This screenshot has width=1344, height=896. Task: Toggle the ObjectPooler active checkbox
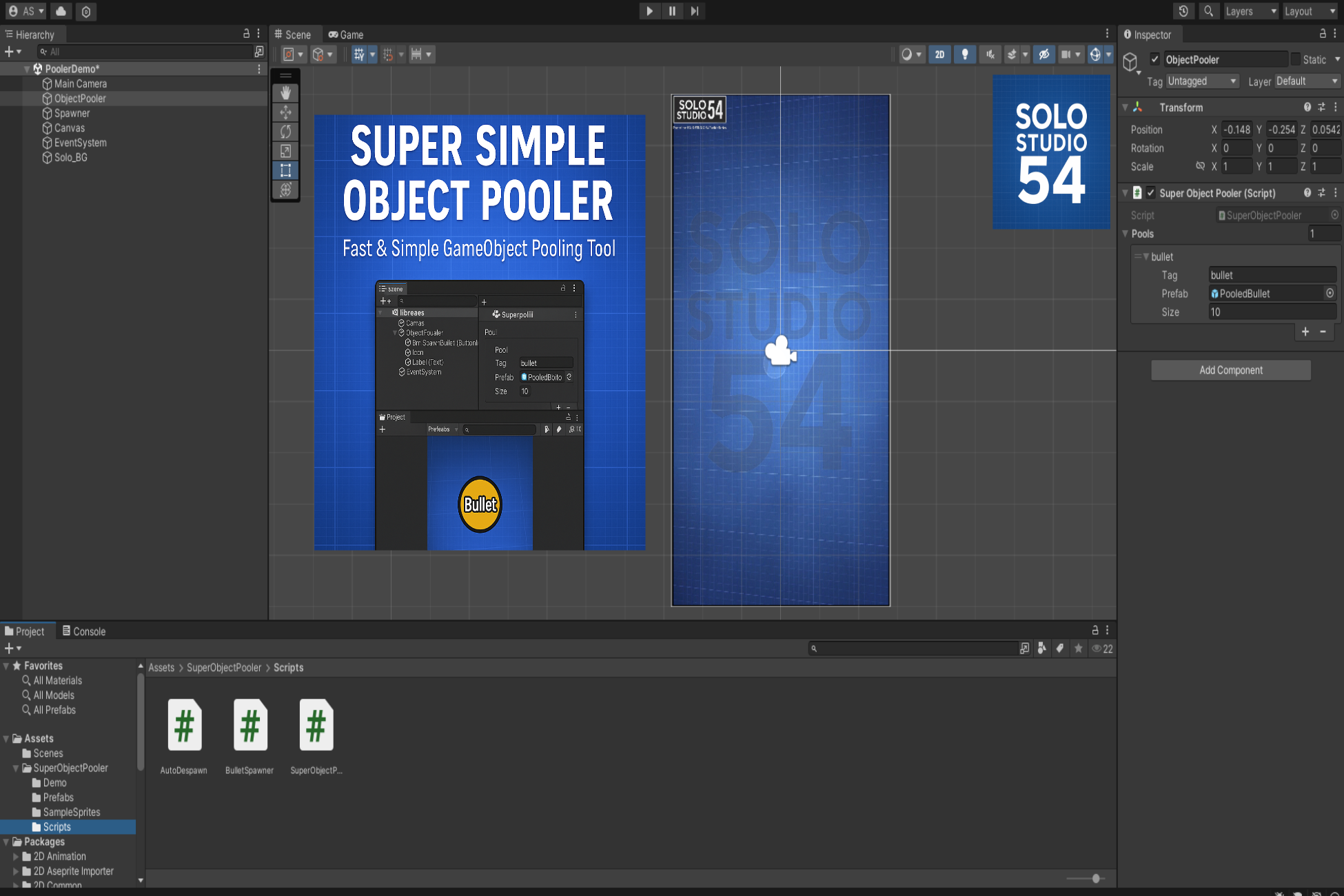(x=1154, y=59)
